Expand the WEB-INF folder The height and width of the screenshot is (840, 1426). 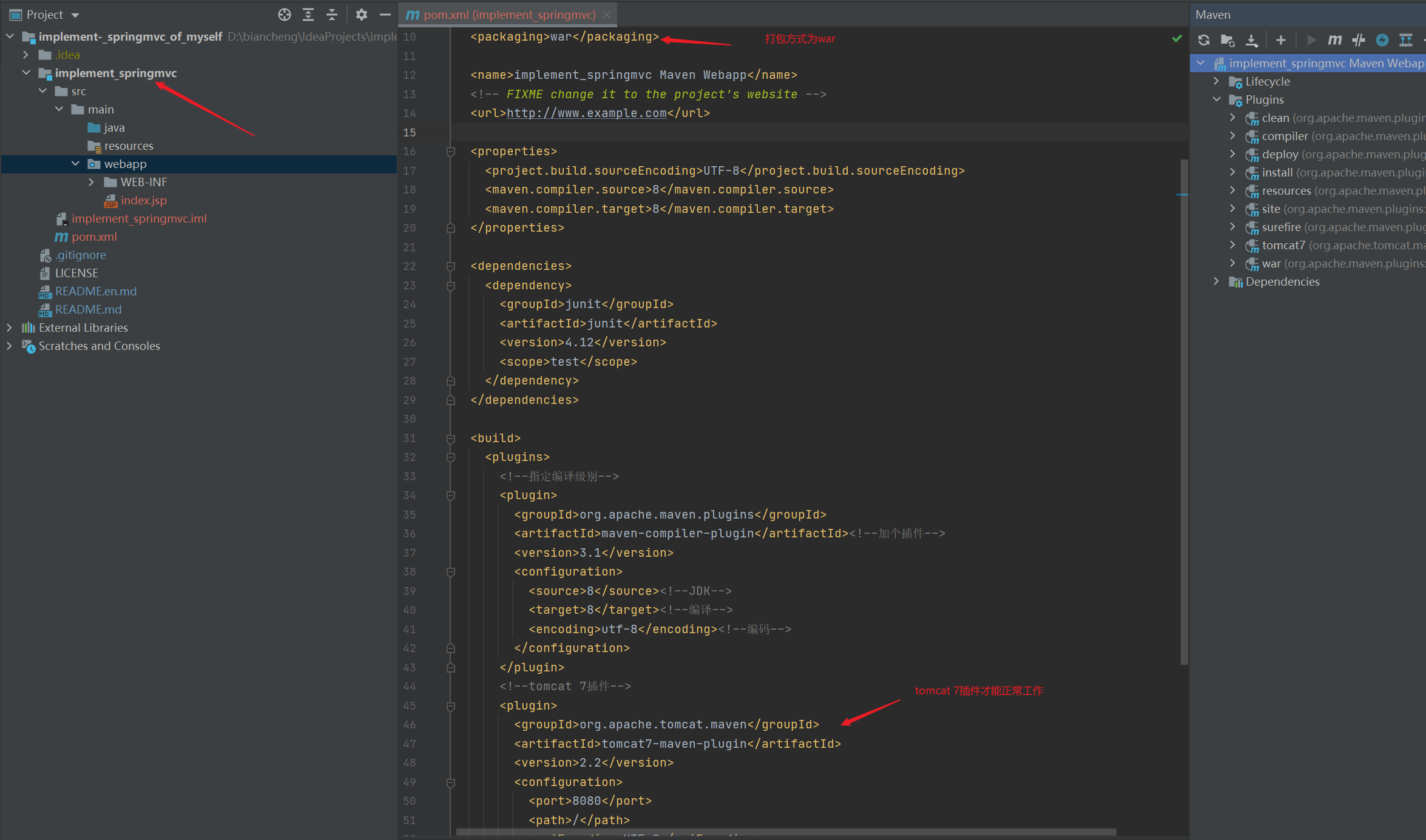92,182
